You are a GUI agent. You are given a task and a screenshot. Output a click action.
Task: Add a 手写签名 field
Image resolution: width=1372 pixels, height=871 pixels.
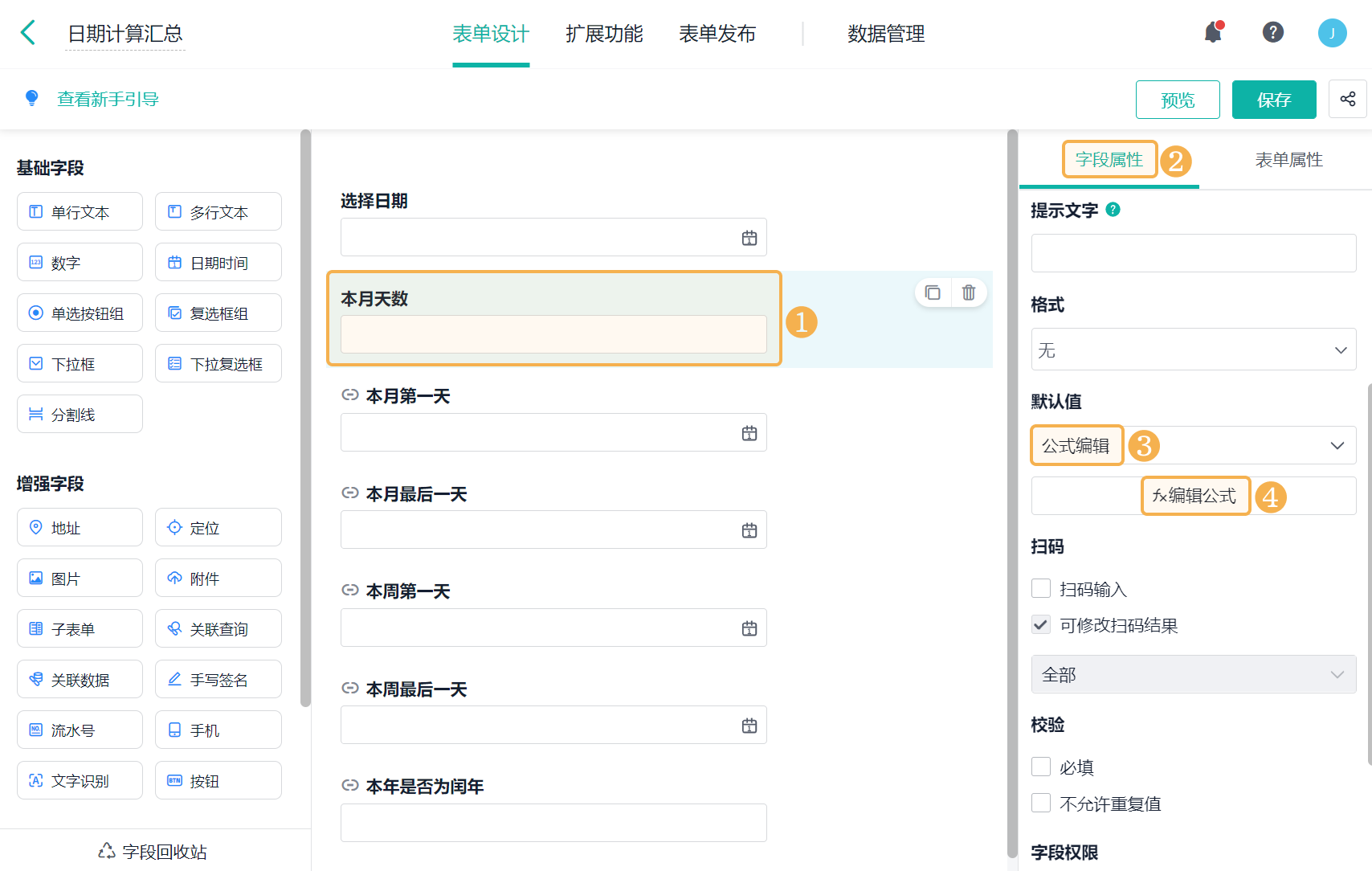[x=218, y=679]
